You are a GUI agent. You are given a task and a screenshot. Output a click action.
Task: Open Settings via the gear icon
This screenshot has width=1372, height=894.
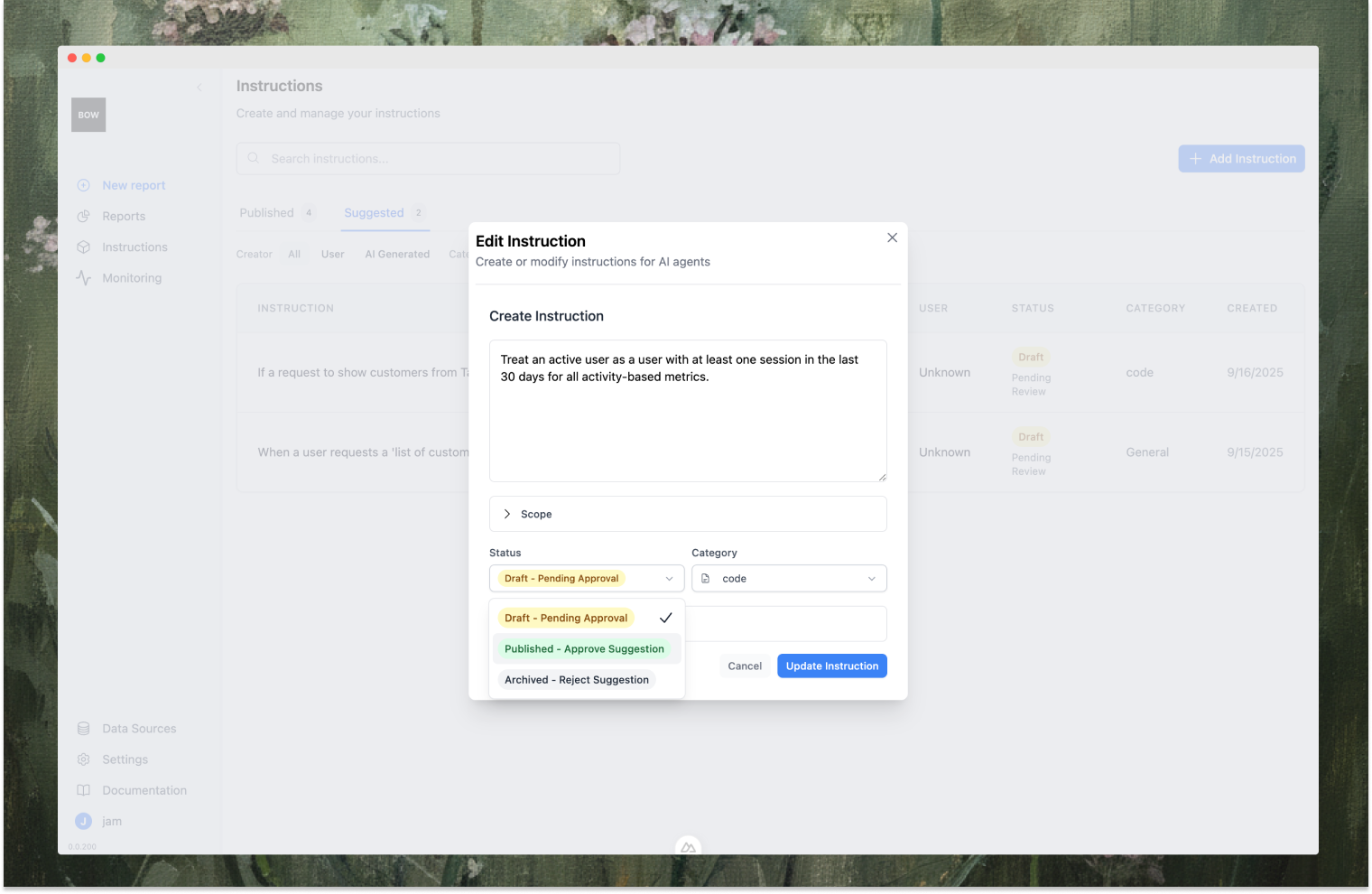coord(83,759)
